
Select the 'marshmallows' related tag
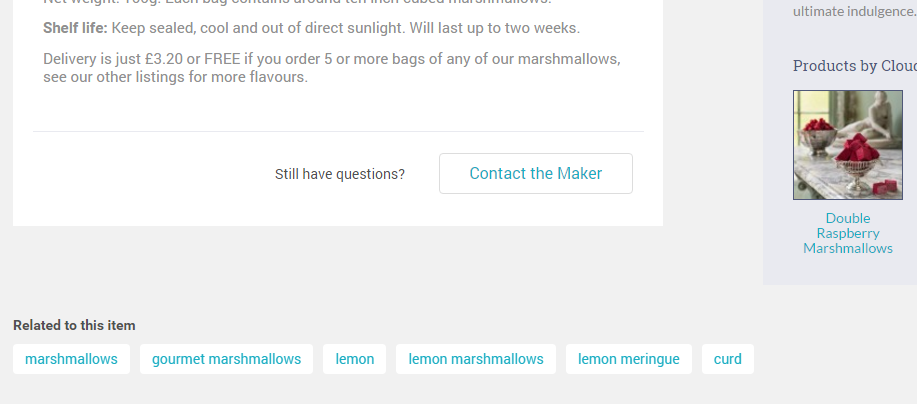[x=71, y=359]
